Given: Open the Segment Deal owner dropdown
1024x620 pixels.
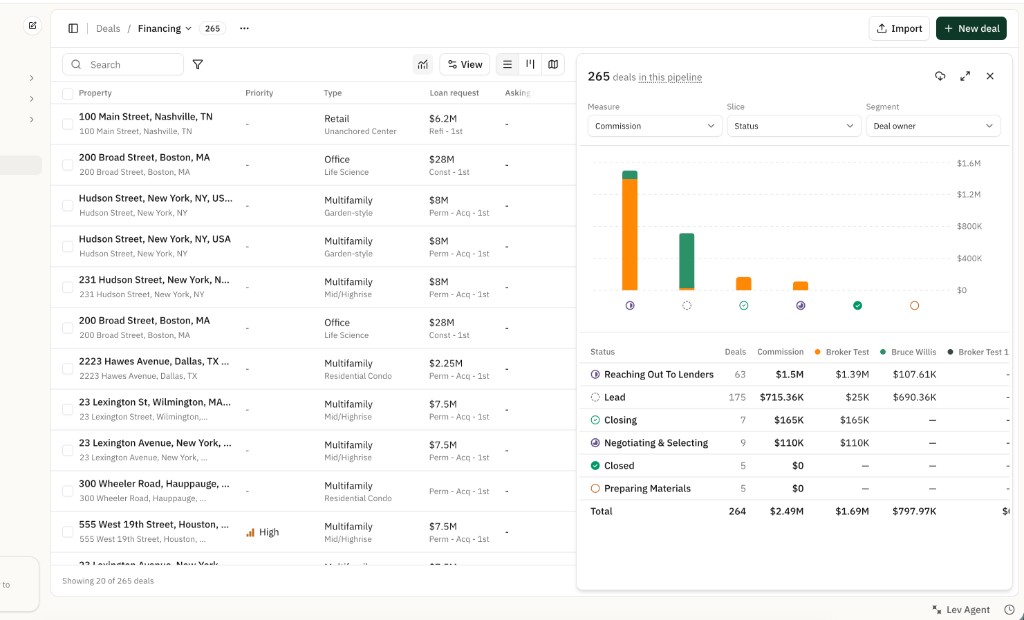Looking at the screenshot, I should coord(933,126).
